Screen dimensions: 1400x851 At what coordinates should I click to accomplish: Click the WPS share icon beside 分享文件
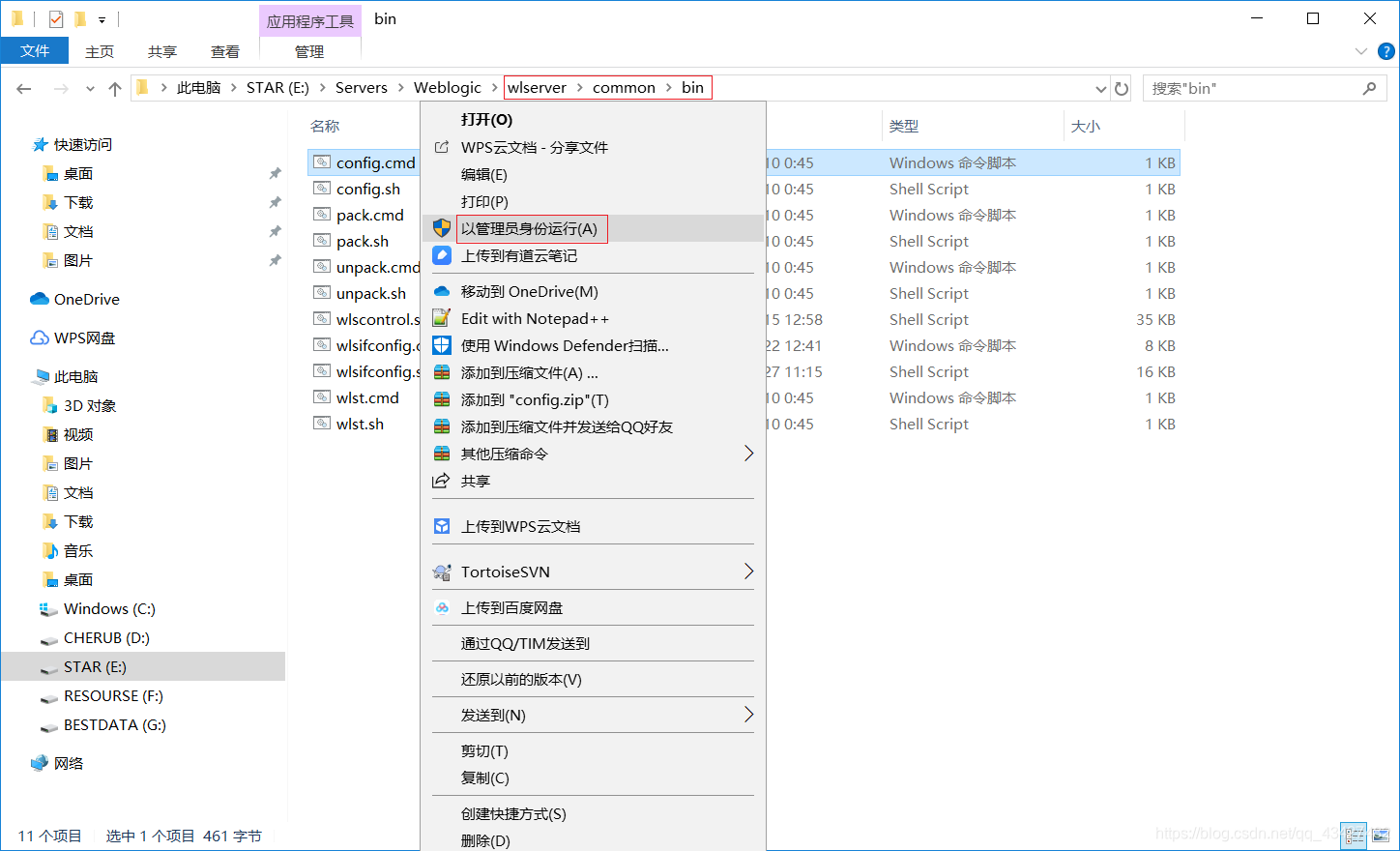(442, 147)
